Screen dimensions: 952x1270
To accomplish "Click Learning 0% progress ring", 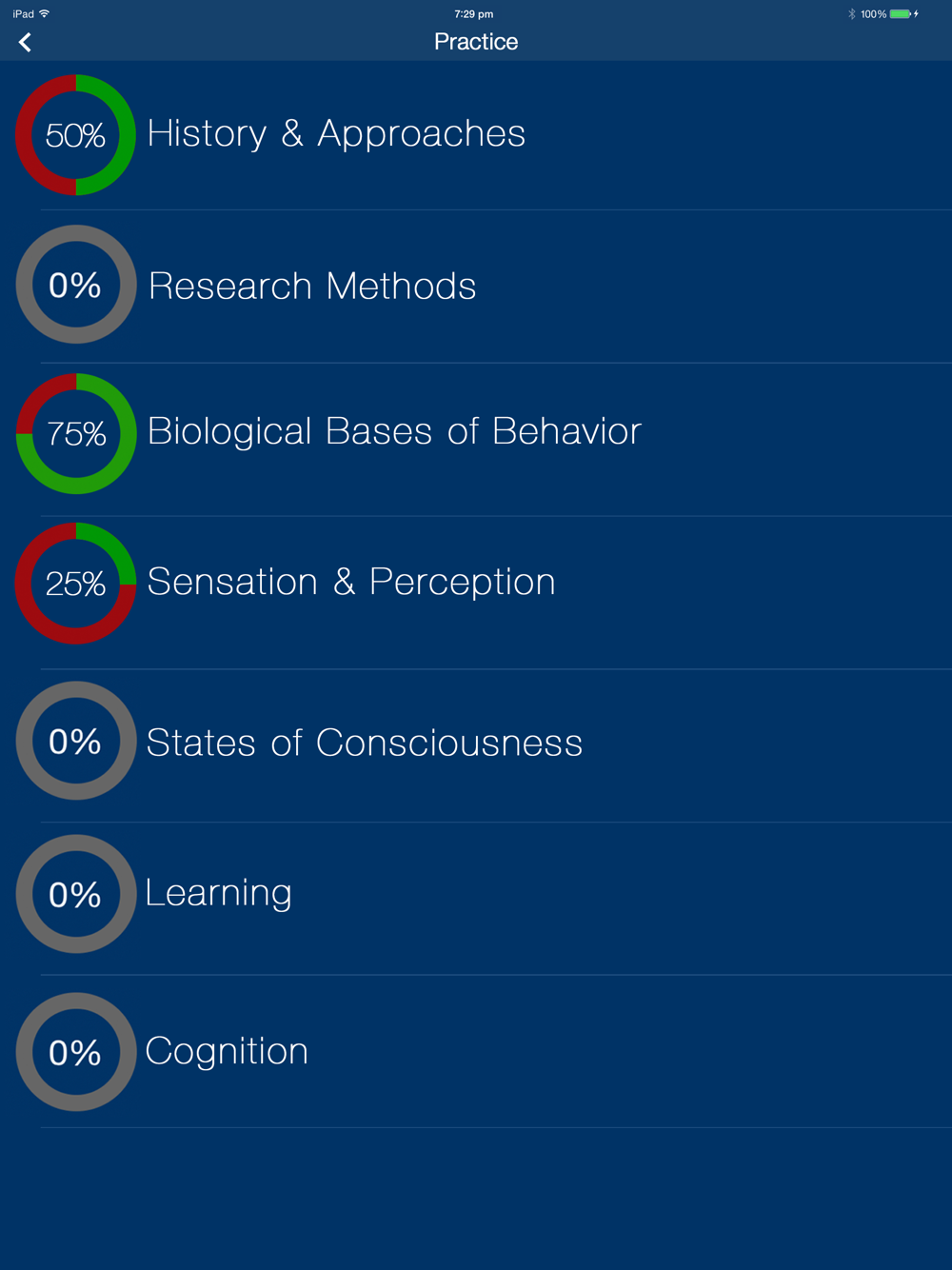I will 76,894.
